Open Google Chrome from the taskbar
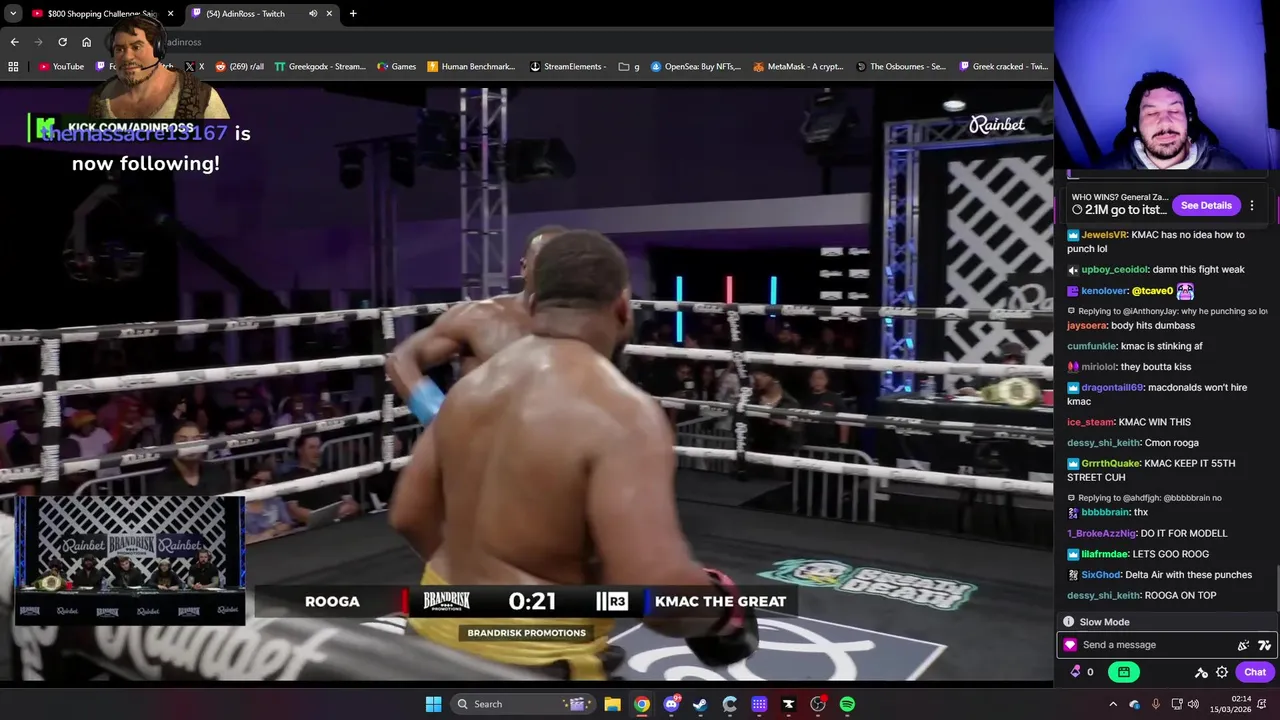This screenshot has height=720, width=1280. [x=642, y=704]
